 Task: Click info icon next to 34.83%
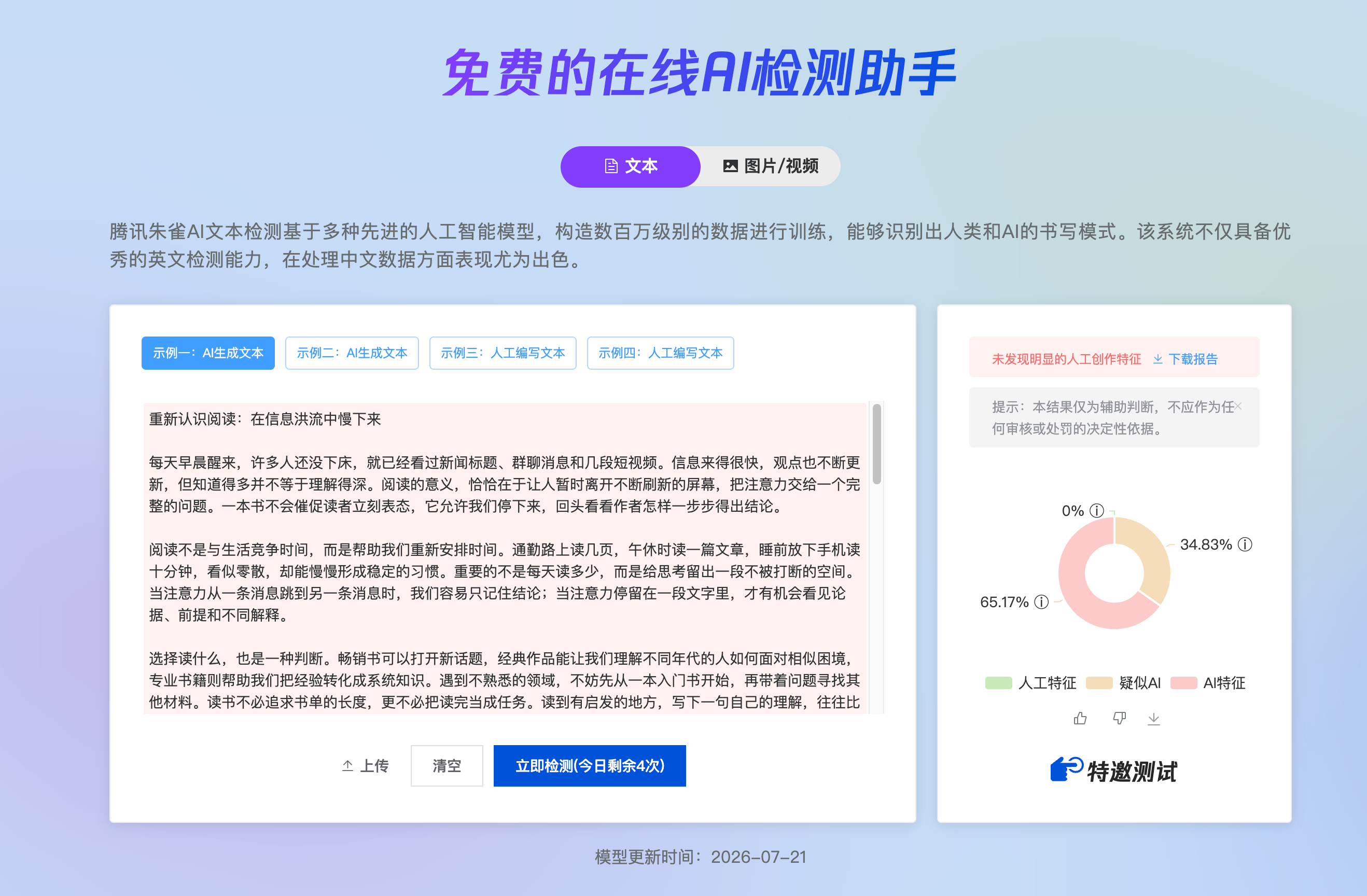1245,544
